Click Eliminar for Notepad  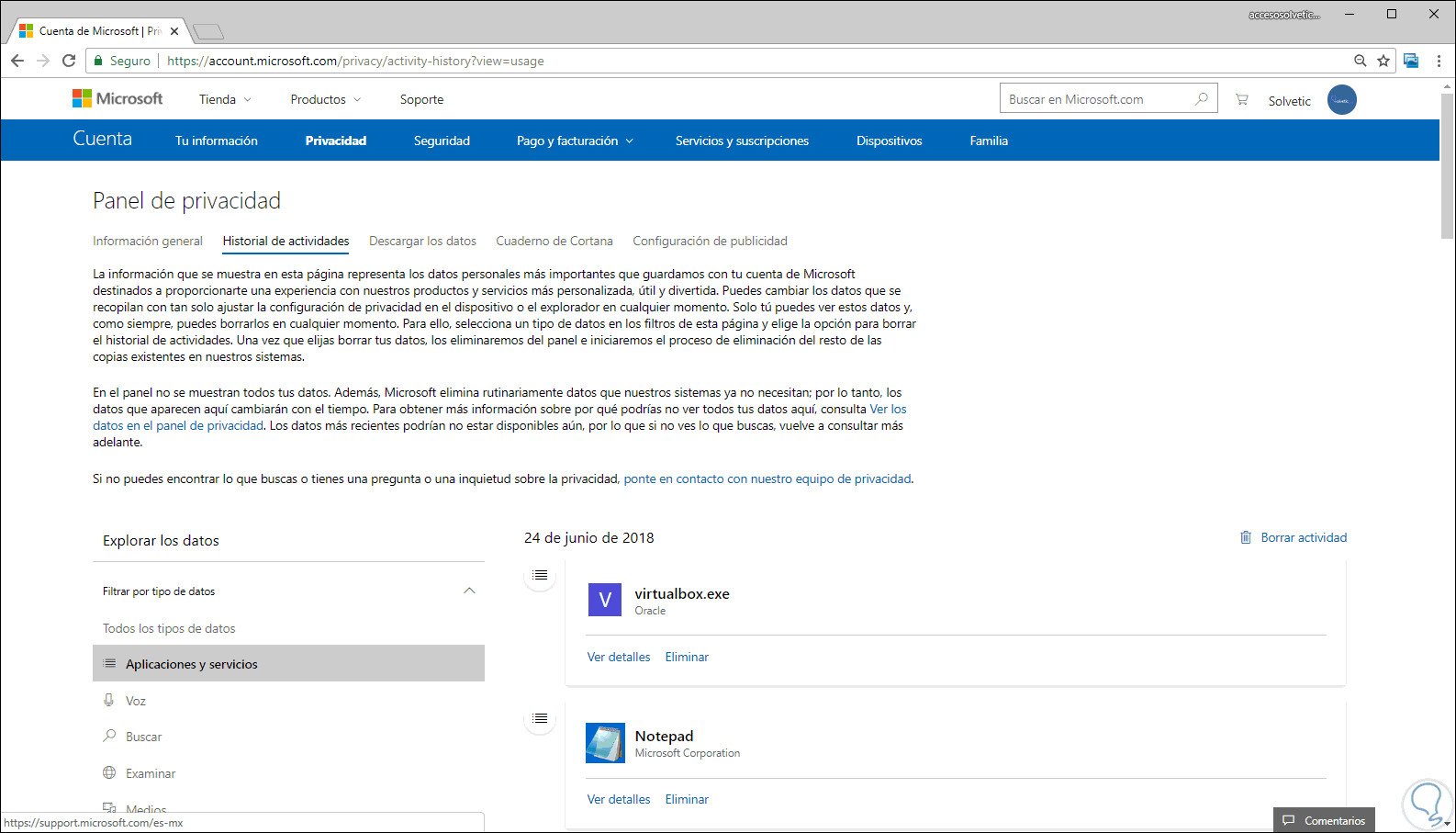coord(687,799)
